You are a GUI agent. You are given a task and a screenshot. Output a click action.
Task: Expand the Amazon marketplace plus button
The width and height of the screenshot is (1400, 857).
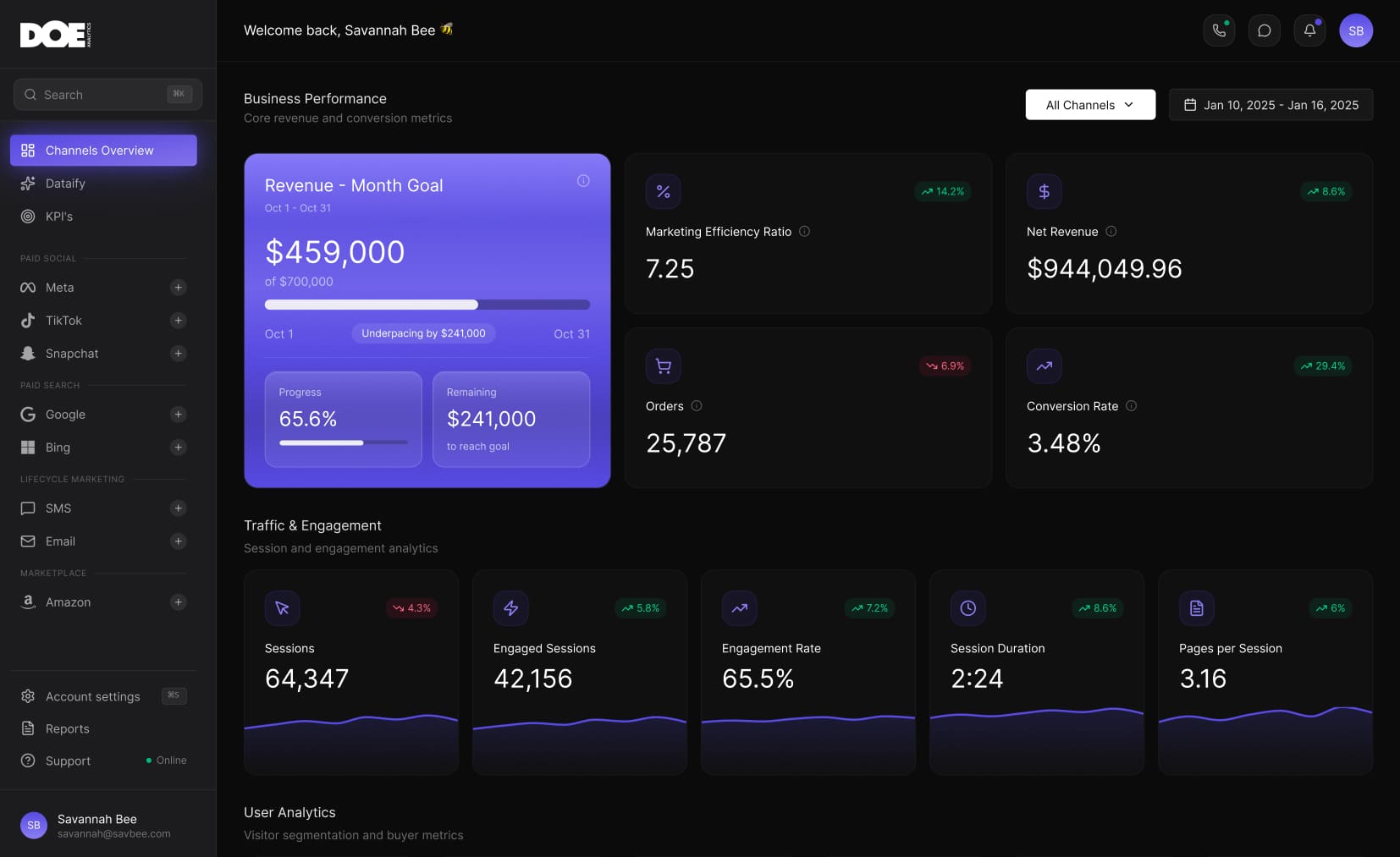[178, 602]
